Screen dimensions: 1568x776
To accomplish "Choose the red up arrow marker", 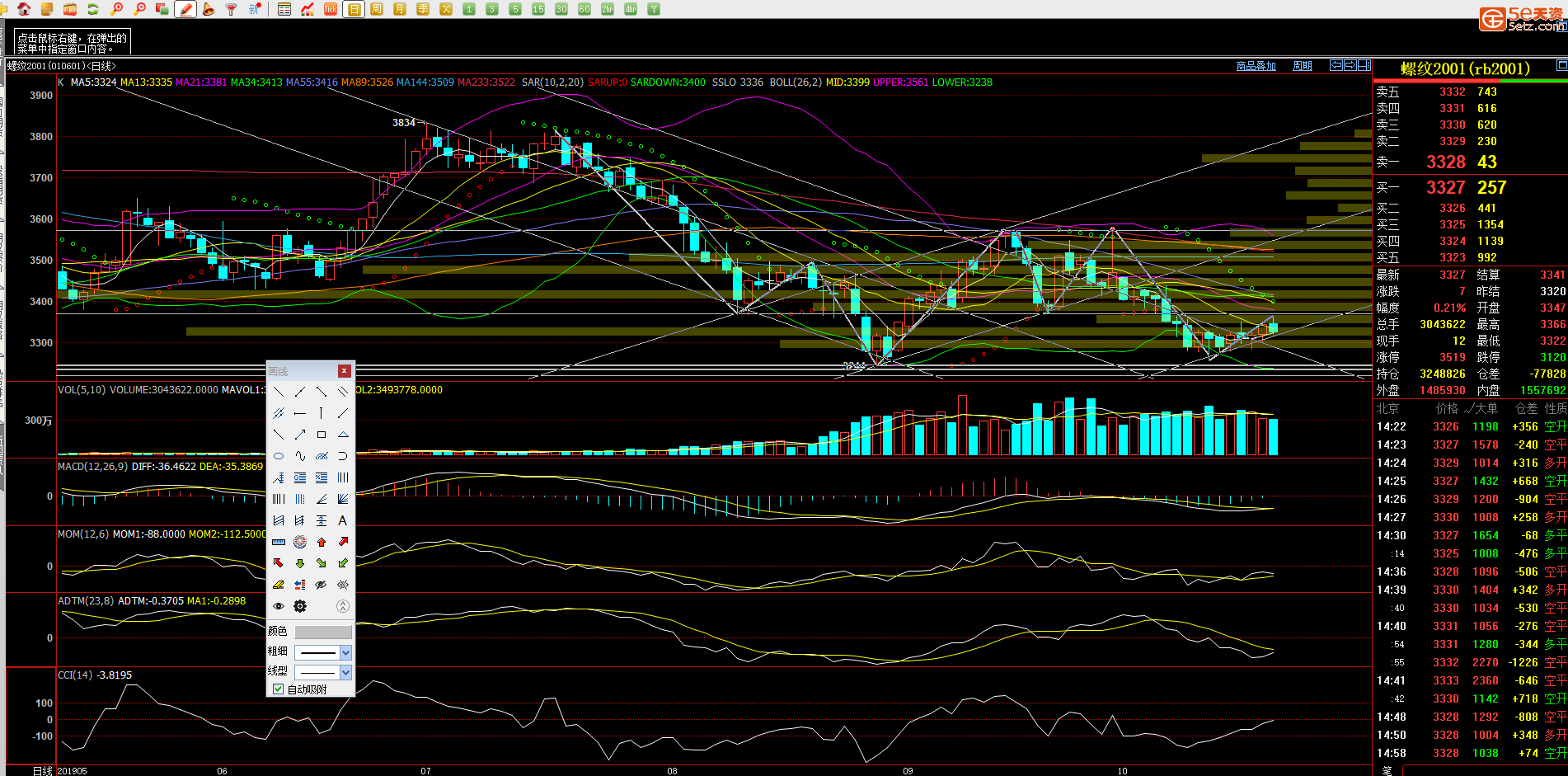I will pos(322,542).
